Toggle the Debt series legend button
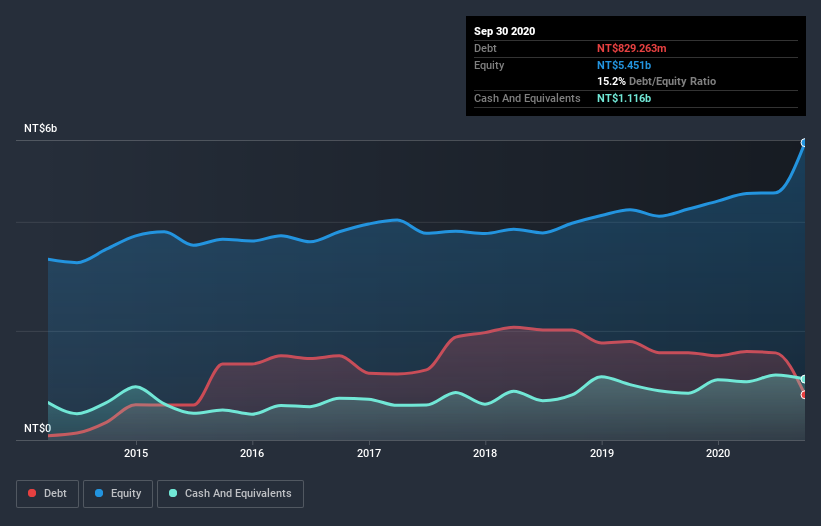This screenshot has width=821, height=526. 47,494
